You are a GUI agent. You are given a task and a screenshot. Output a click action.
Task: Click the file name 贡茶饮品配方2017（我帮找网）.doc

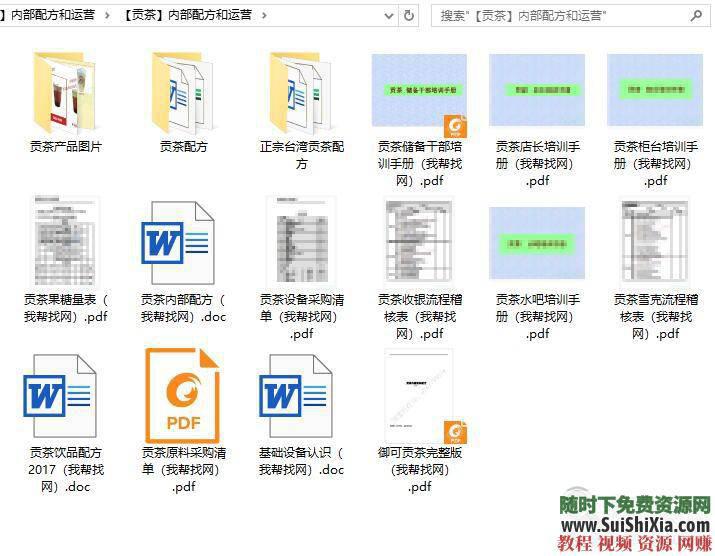pos(66,469)
